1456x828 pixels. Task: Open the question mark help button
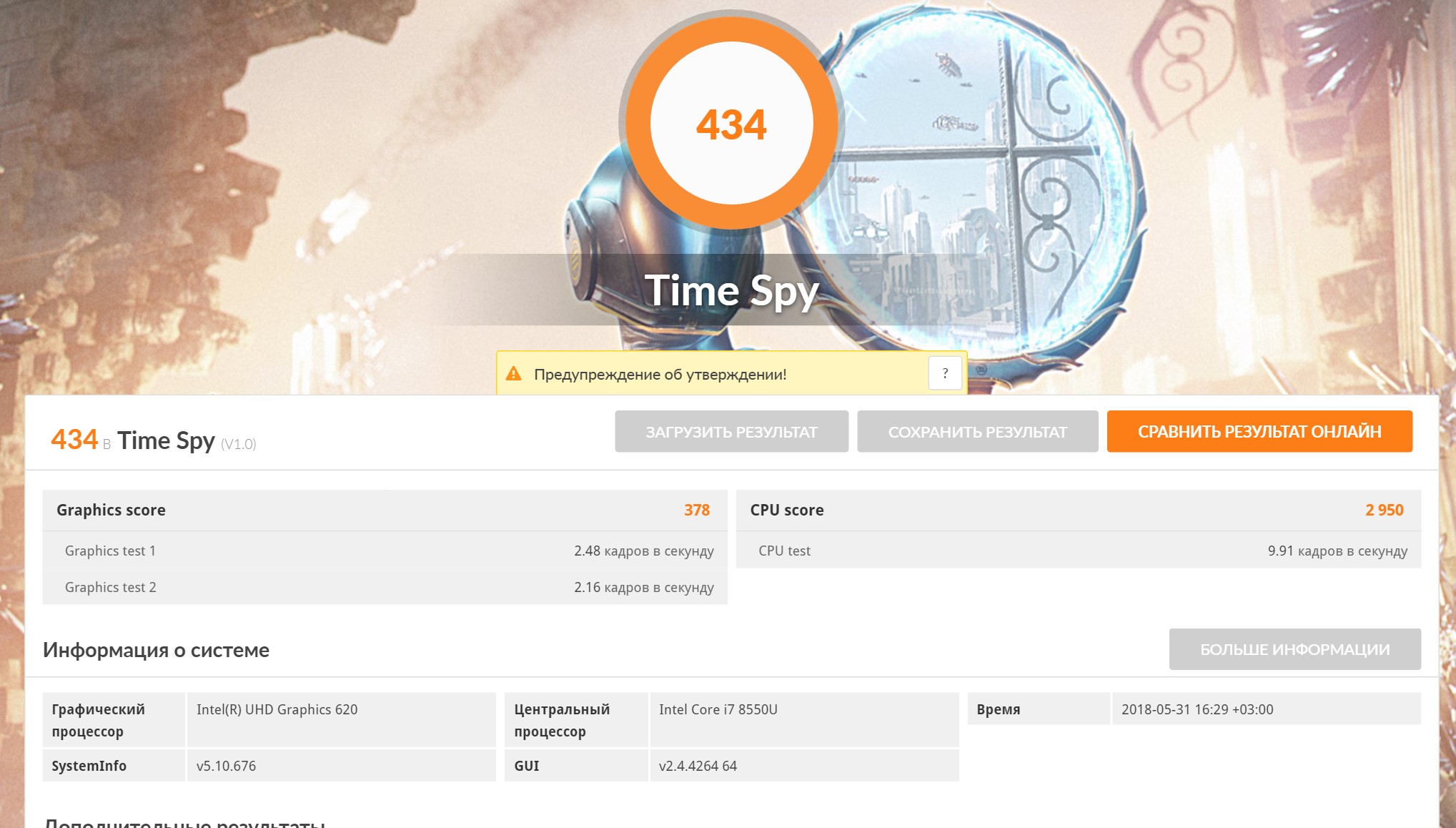click(x=945, y=373)
